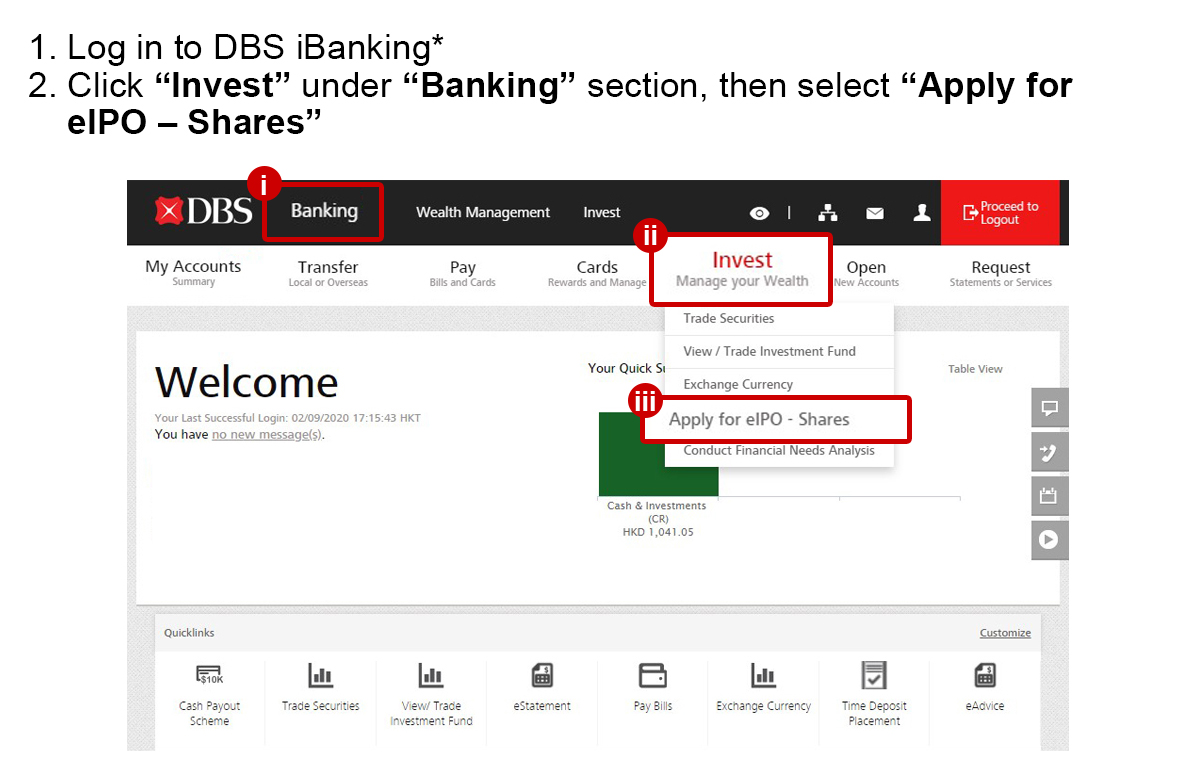
Task: Expand the Transfer Local or Overseas menu
Action: 328,273
